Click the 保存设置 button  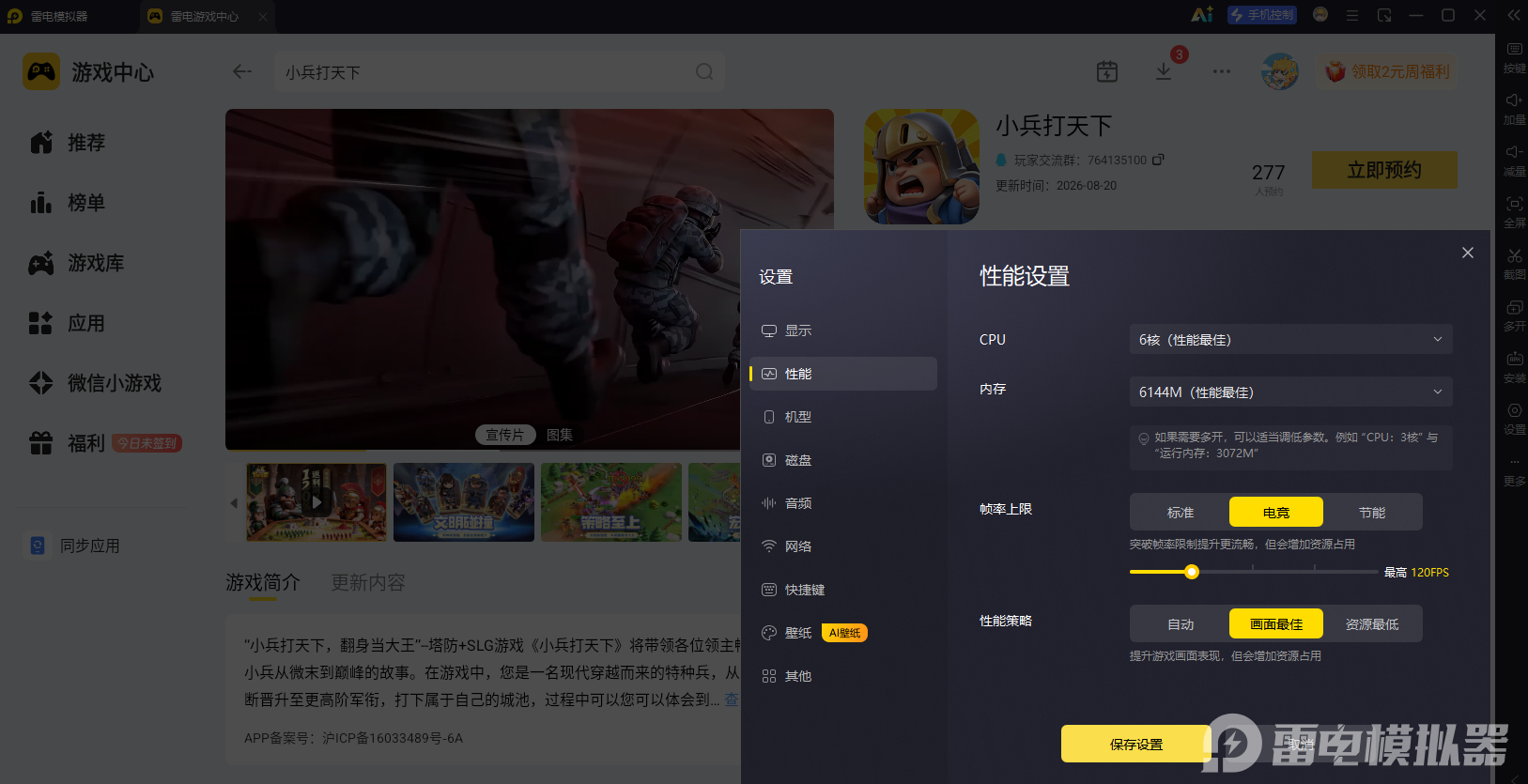(1136, 744)
